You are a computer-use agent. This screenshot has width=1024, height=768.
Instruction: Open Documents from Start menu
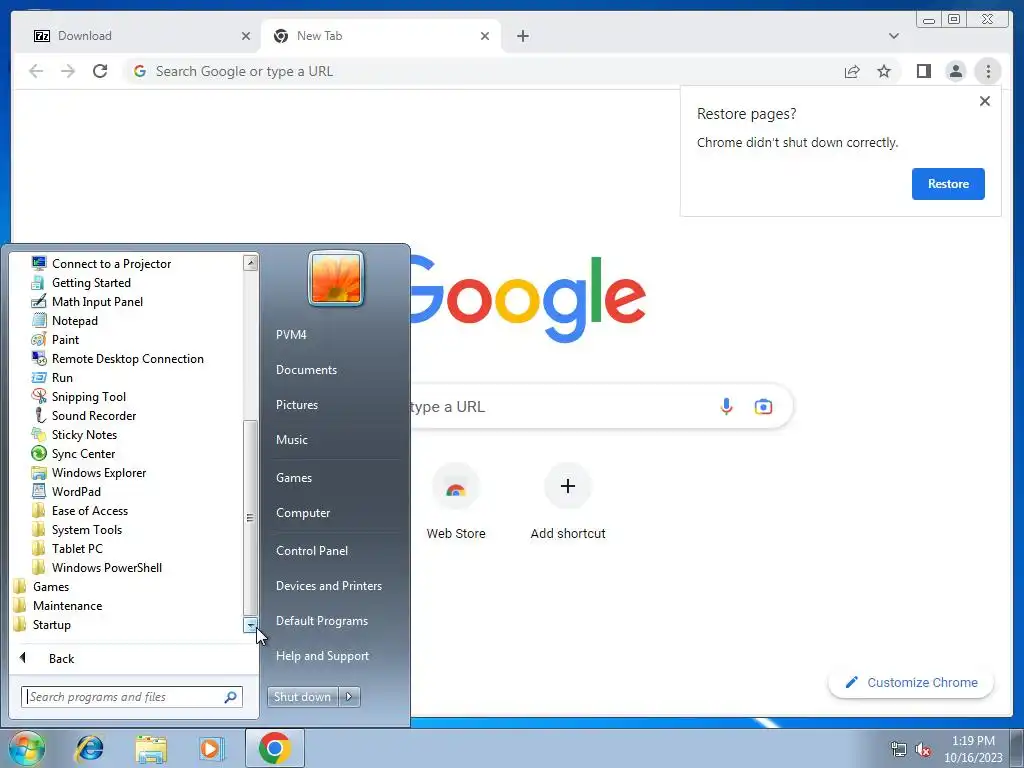(x=306, y=370)
